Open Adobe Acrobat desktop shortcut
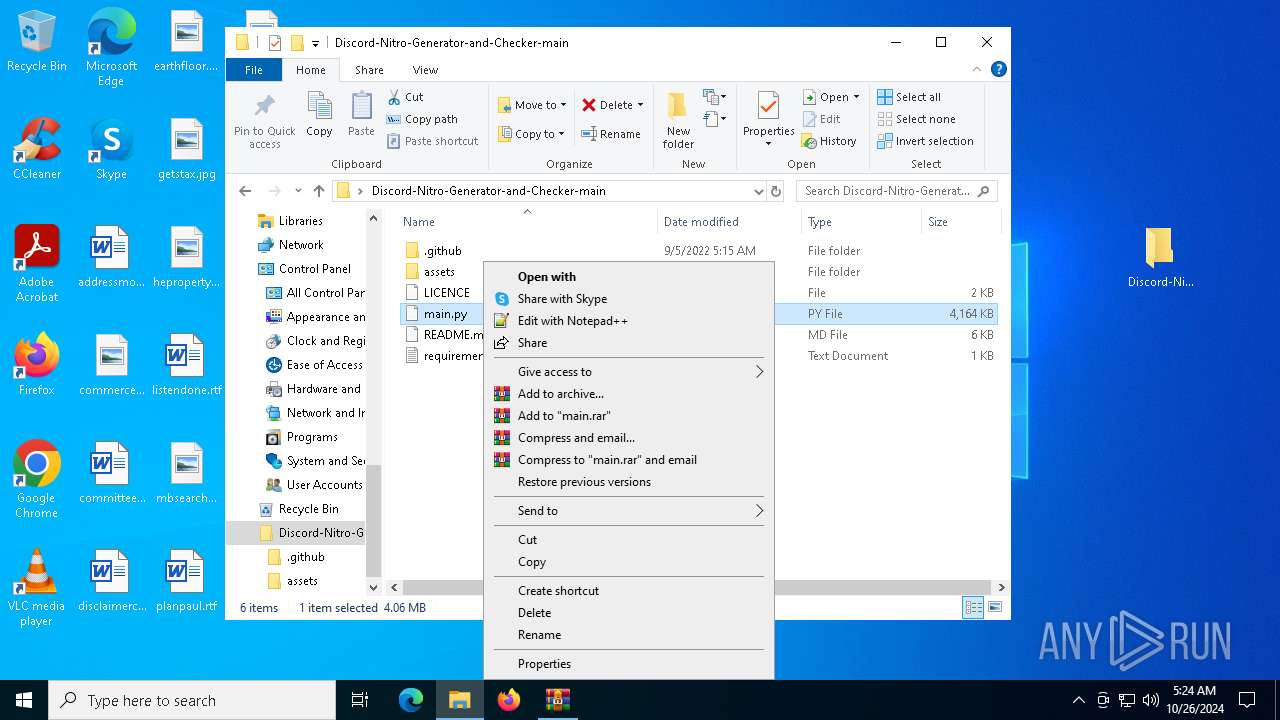1280x720 pixels. click(37, 263)
